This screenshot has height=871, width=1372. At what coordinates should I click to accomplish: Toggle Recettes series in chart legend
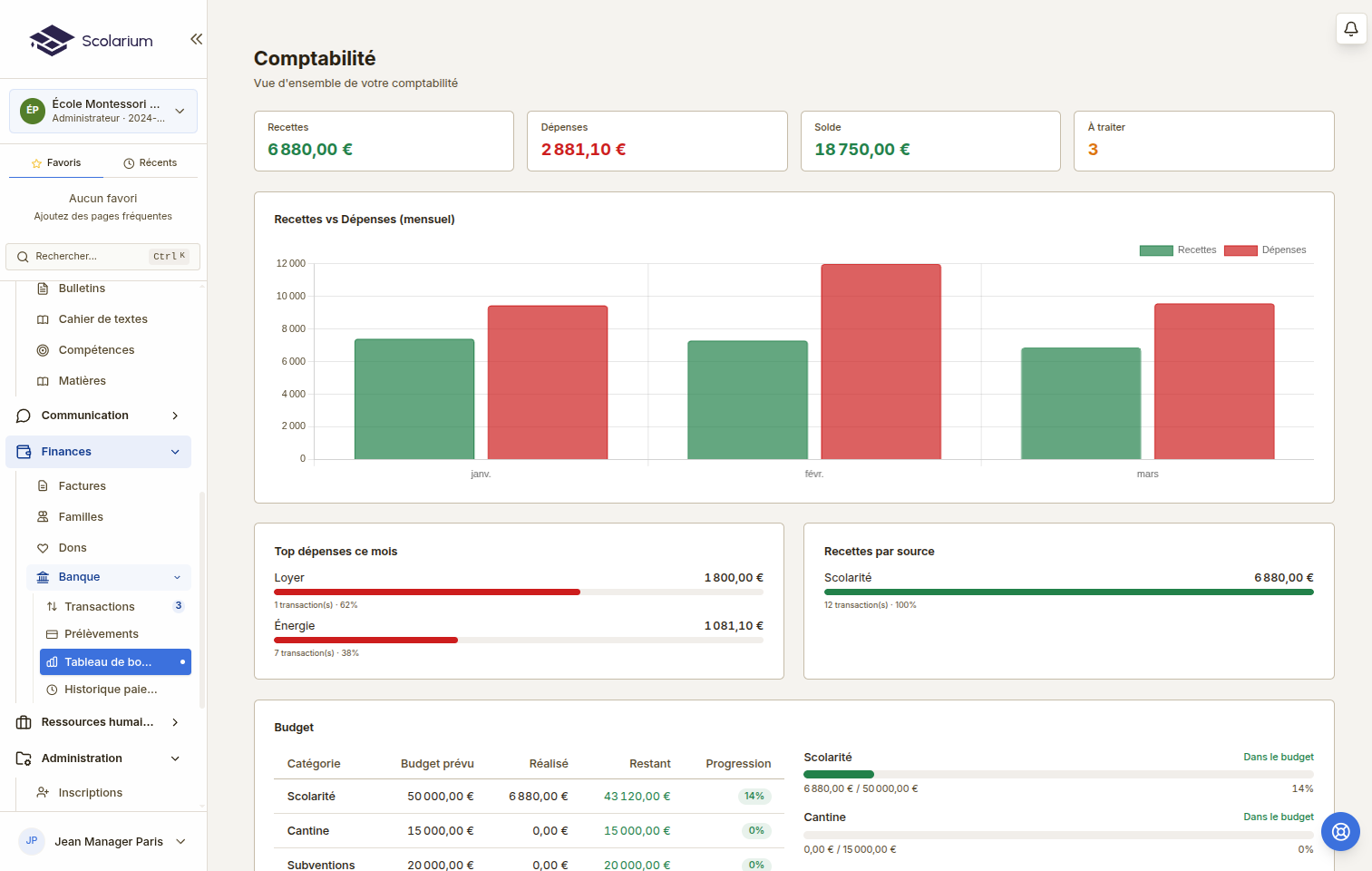[x=1177, y=250]
